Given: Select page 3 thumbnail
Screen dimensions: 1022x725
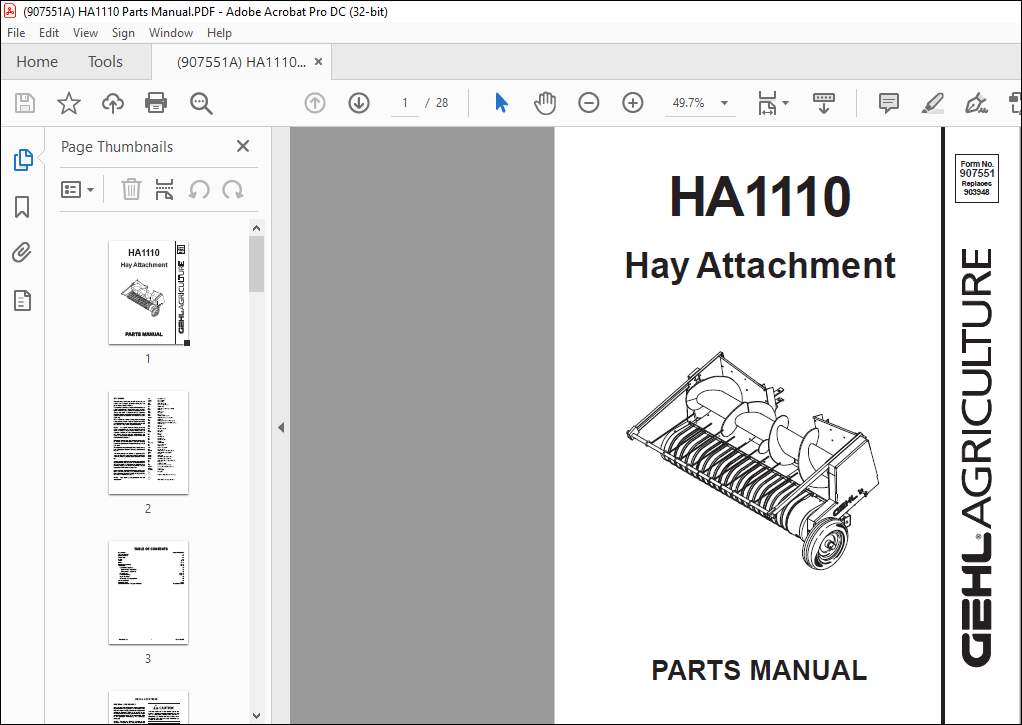Looking at the screenshot, I should (149, 593).
